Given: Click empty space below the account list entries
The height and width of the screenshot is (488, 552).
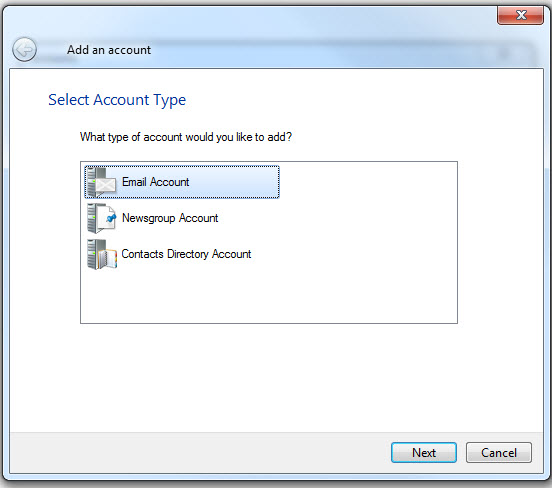Looking at the screenshot, I should pos(269,297).
